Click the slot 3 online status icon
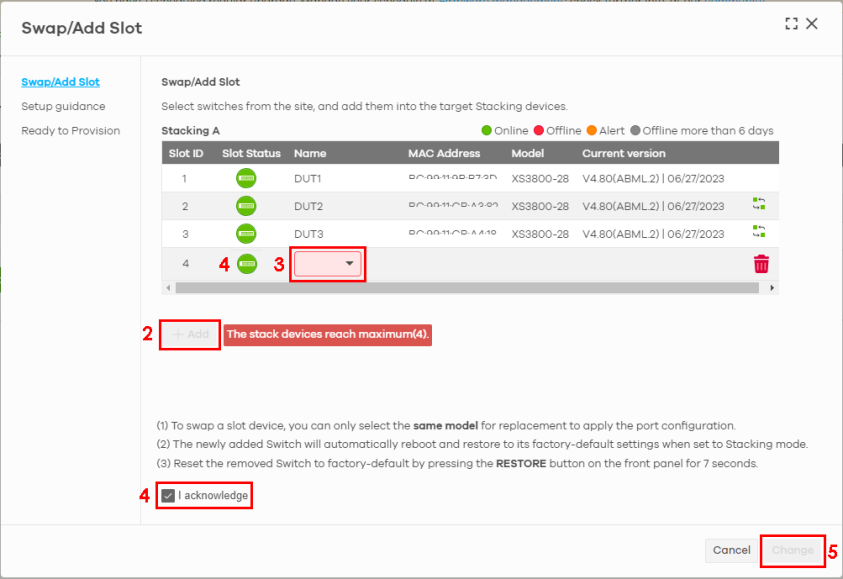The width and height of the screenshot is (843, 579). click(x=246, y=234)
